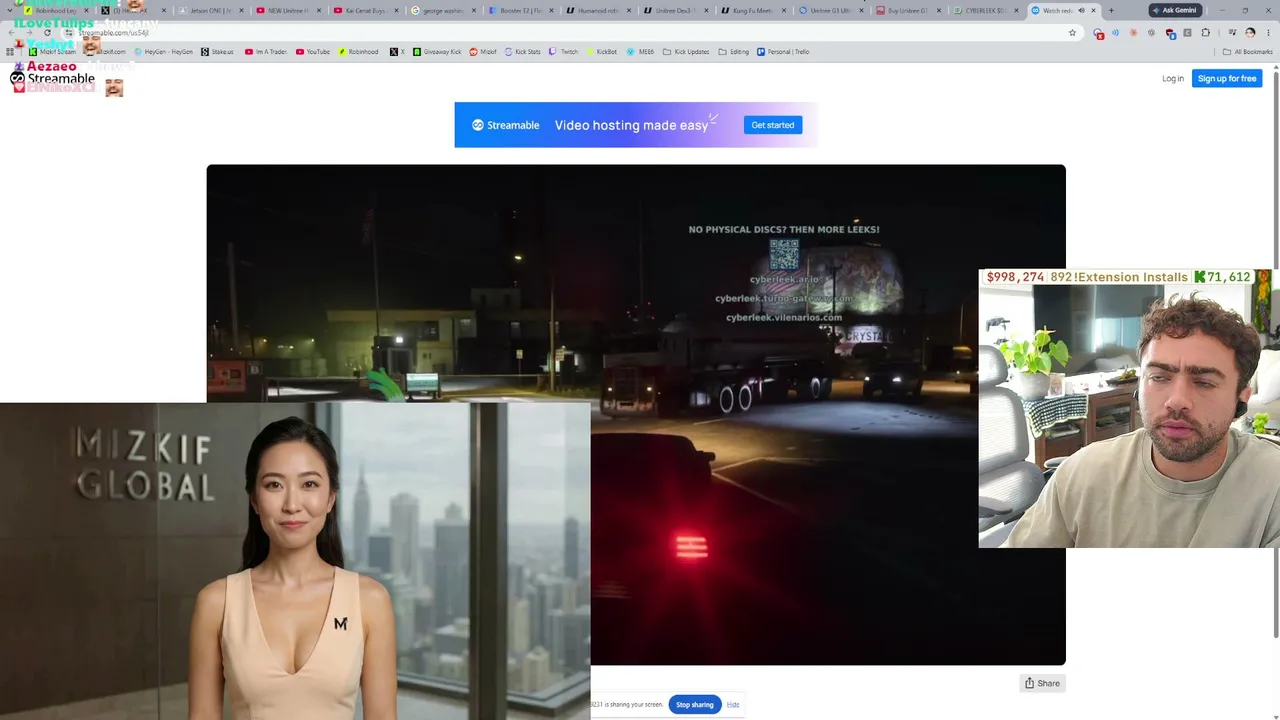Open the Robinhood bookmark
The image size is (1280, 720).
tap(359, 52)
